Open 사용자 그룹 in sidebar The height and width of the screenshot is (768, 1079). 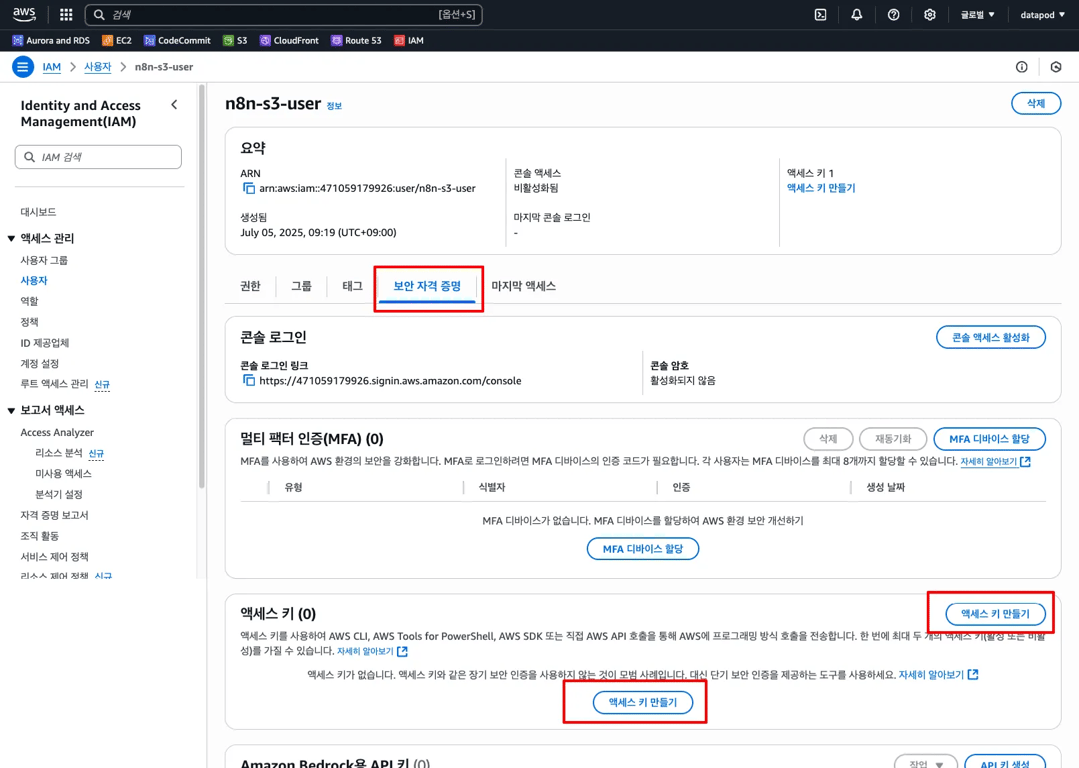point(44,260)
